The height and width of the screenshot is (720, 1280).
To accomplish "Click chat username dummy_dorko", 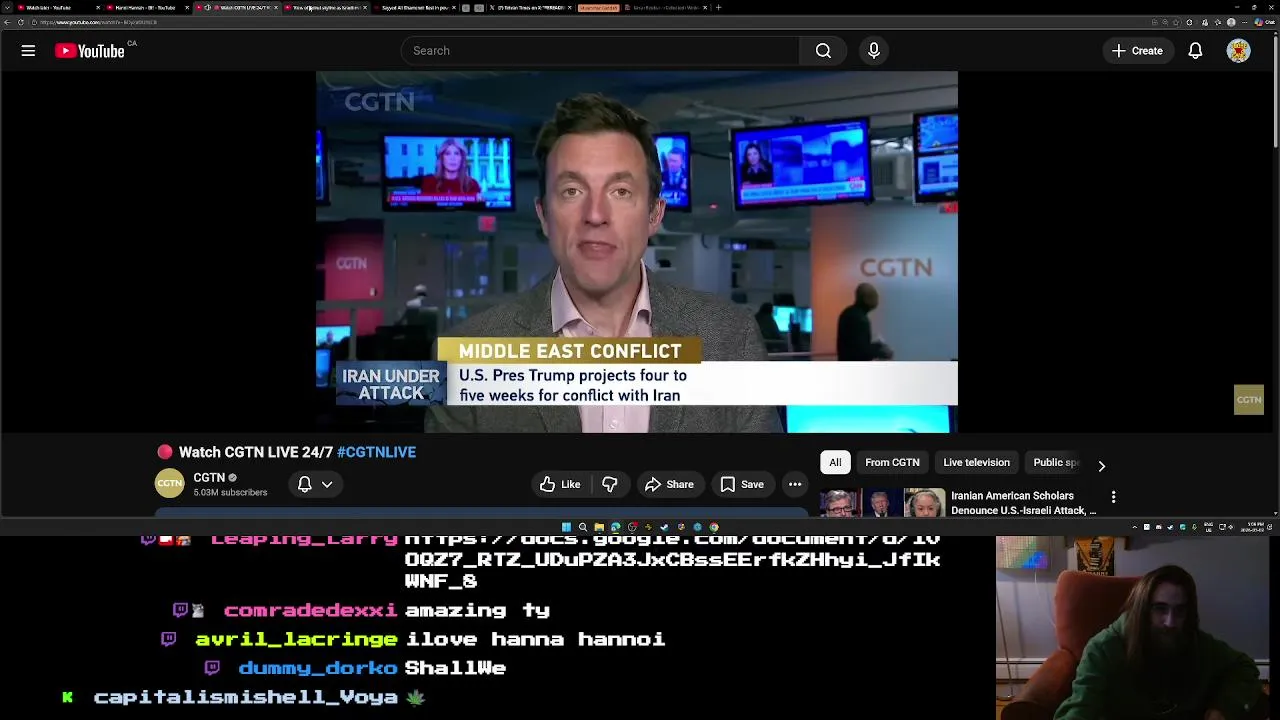I will (317, 668).
